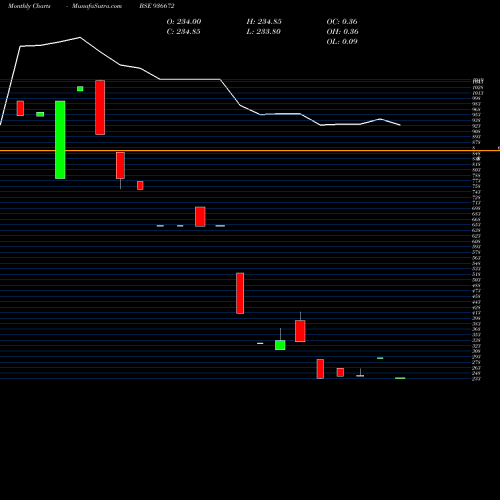
Task: Click the 'BSE 936672' symbol text
Action: click(157, 6)
